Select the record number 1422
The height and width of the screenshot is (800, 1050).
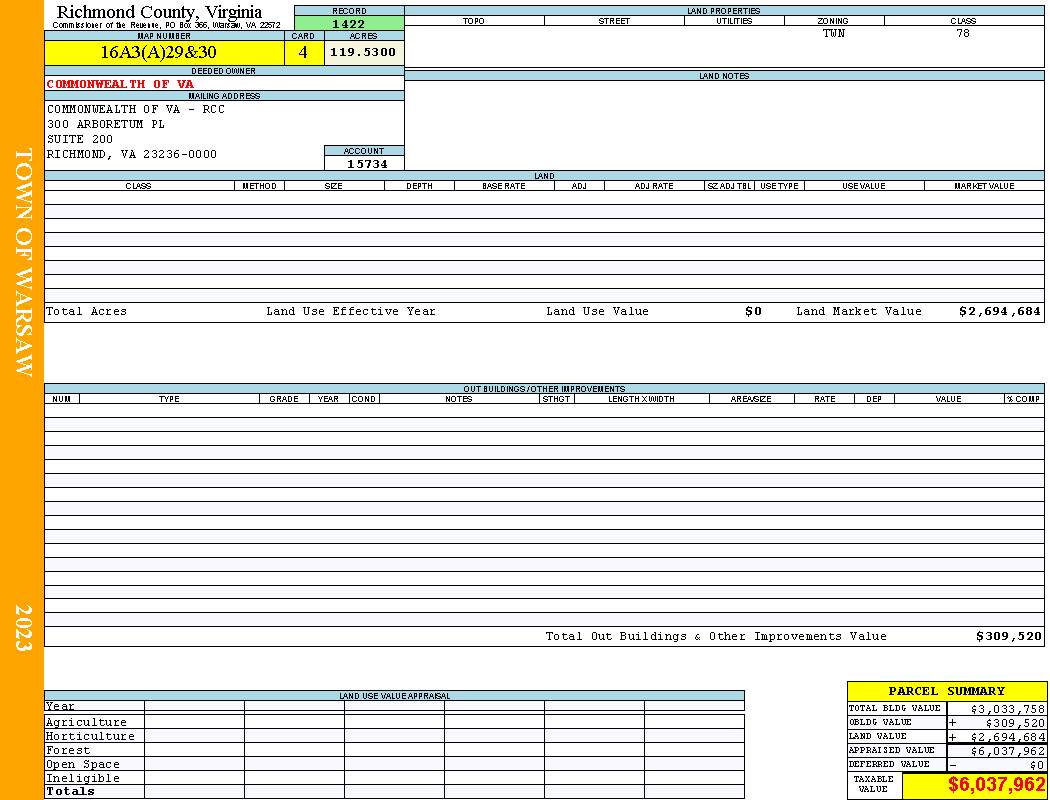point(349,24)
